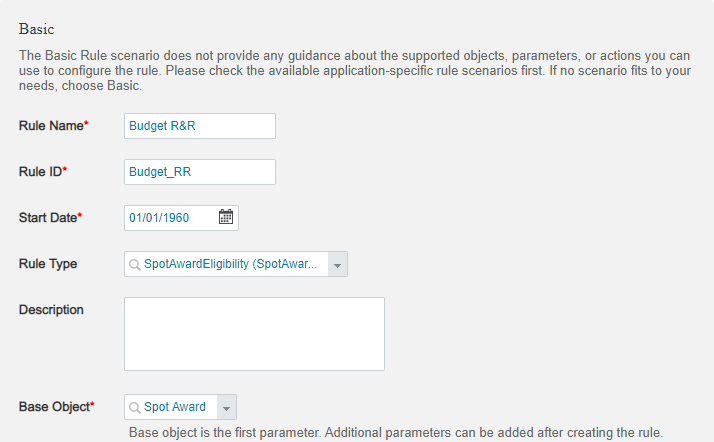Click the Basic Rule scenario explanation paragraph
This screenshot has height=442, width=714.
coord(355,71)
